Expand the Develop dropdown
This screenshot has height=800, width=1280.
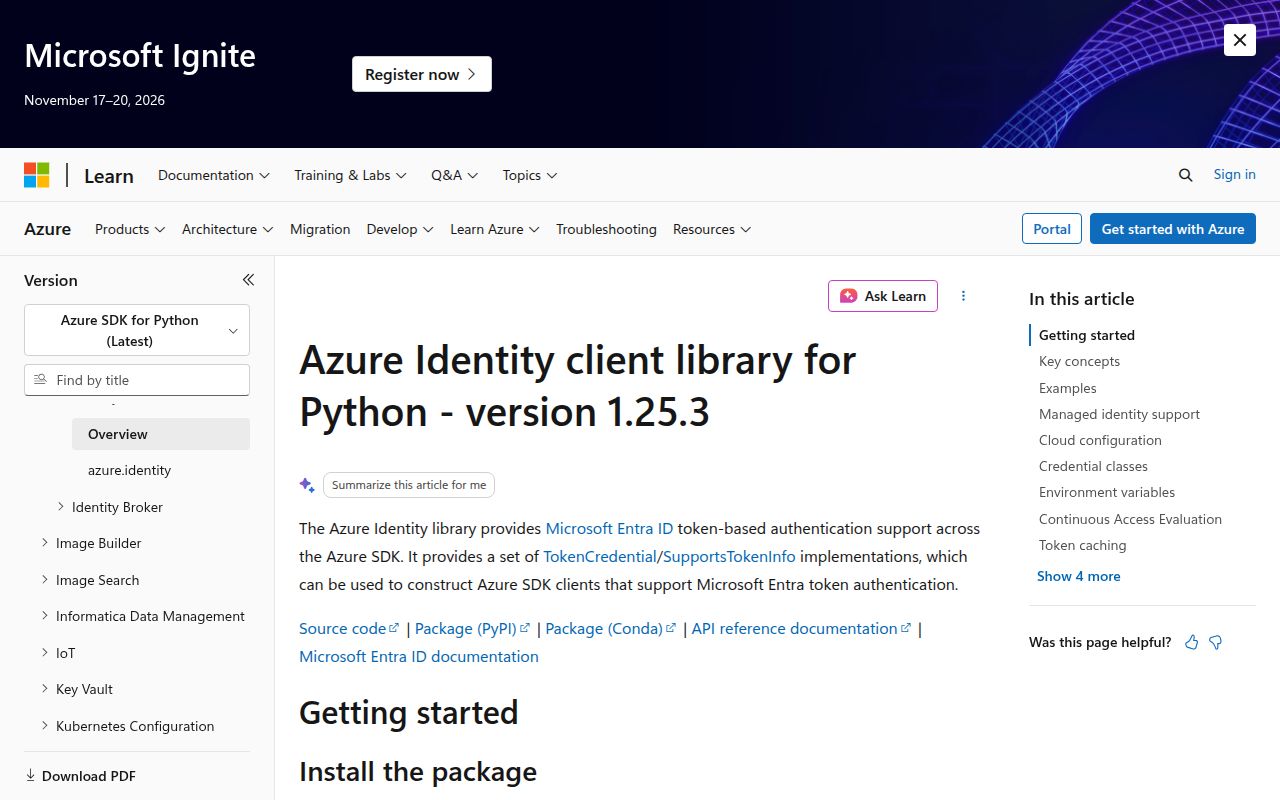(x=400, y=229)
